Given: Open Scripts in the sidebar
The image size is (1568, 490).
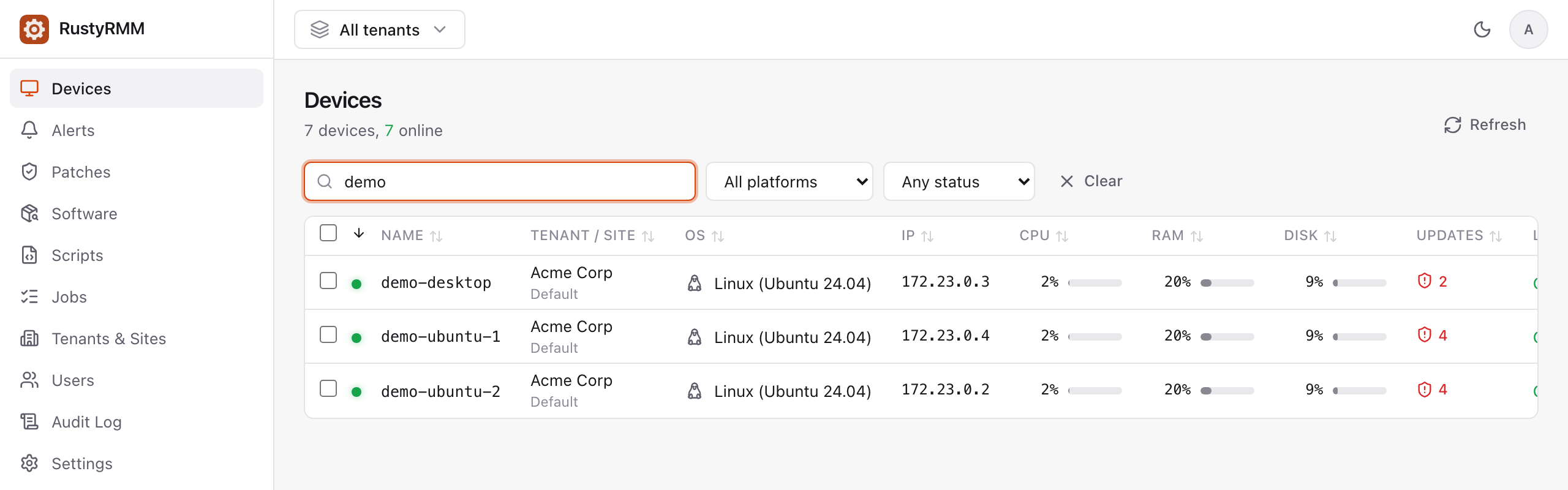Looking at the screenshot, I should [x=137, y=255].
